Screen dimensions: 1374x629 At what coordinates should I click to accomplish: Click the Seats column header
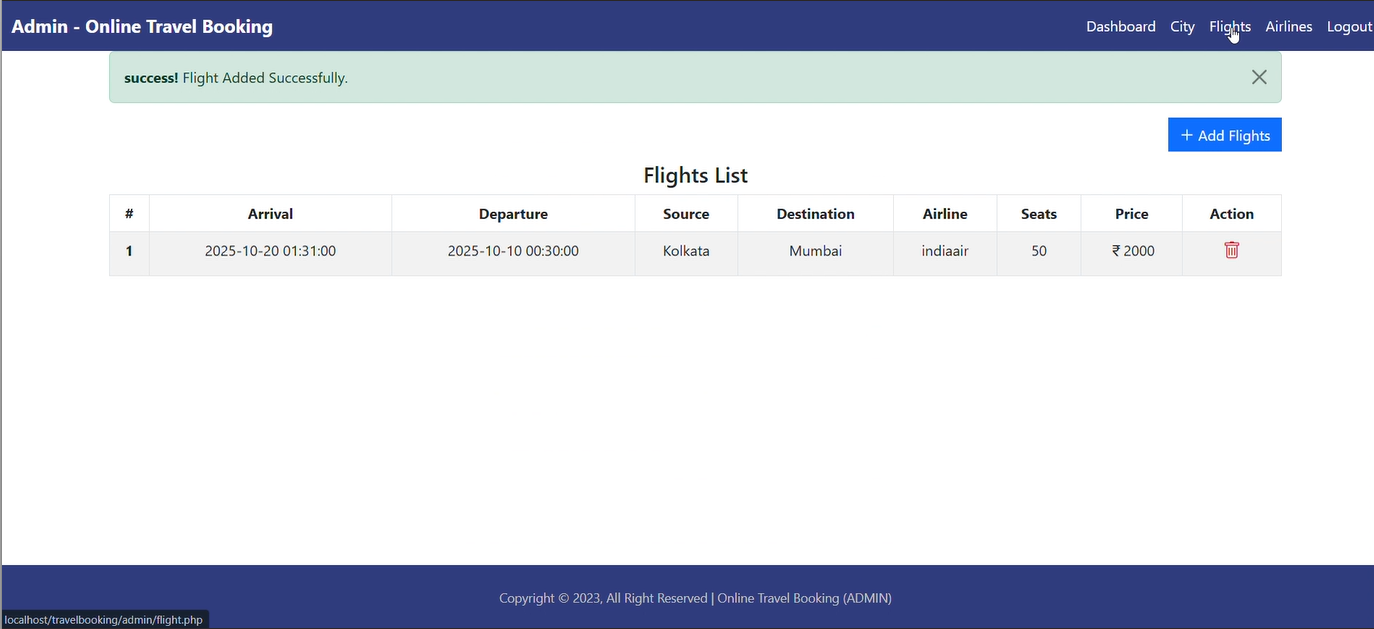(x=1038, y=213)
